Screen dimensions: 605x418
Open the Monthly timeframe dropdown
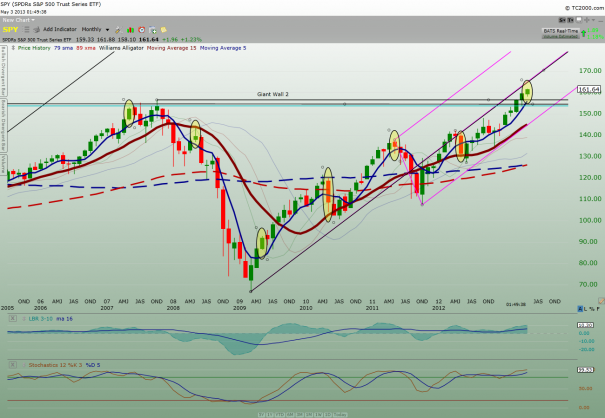click(95, 29)
